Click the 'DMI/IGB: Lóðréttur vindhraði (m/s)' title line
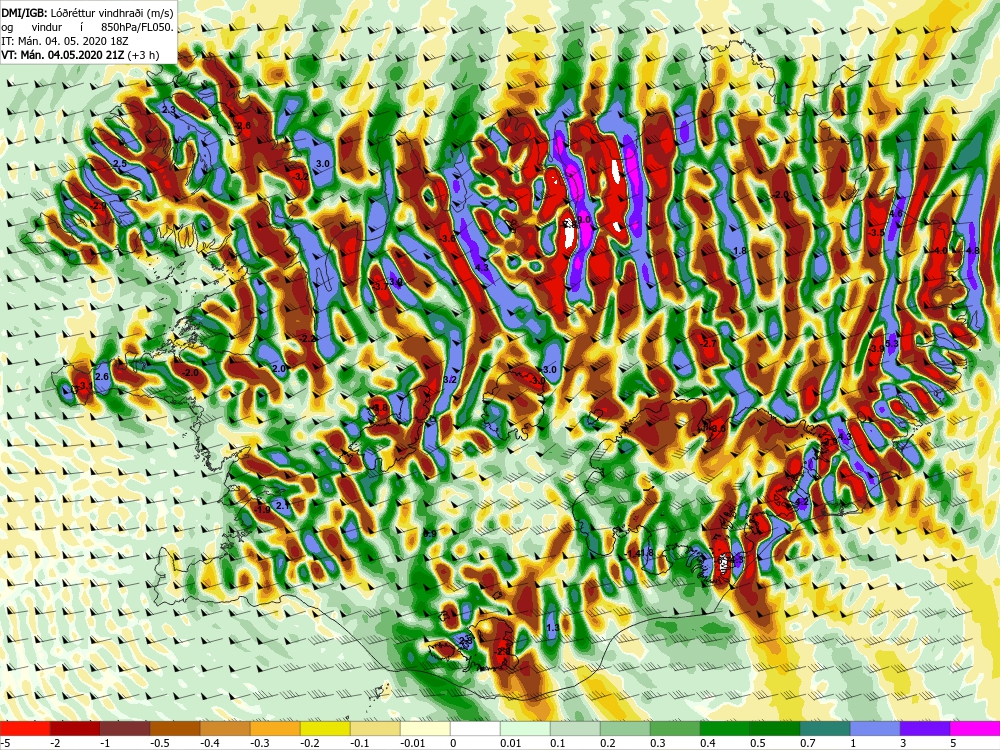Viewport: 1000px width, 750px height. click(87, 13)
